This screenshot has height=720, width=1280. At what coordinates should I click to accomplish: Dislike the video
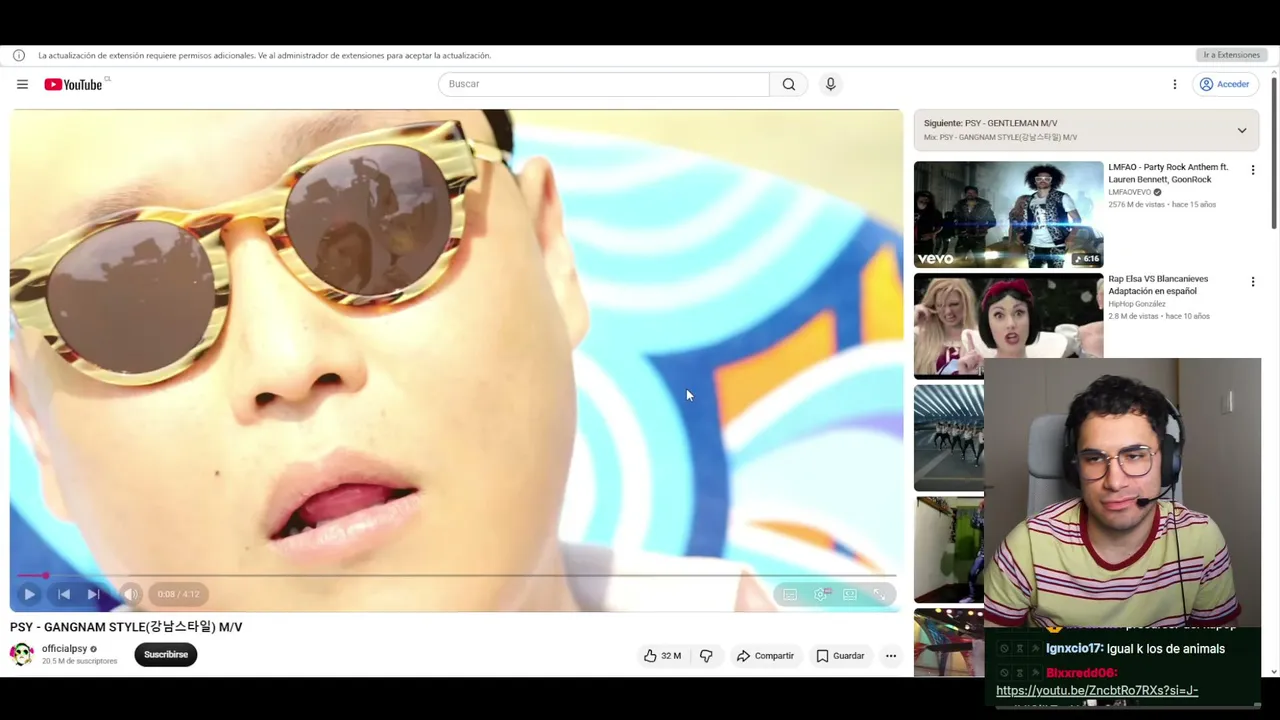coord(706,656)
